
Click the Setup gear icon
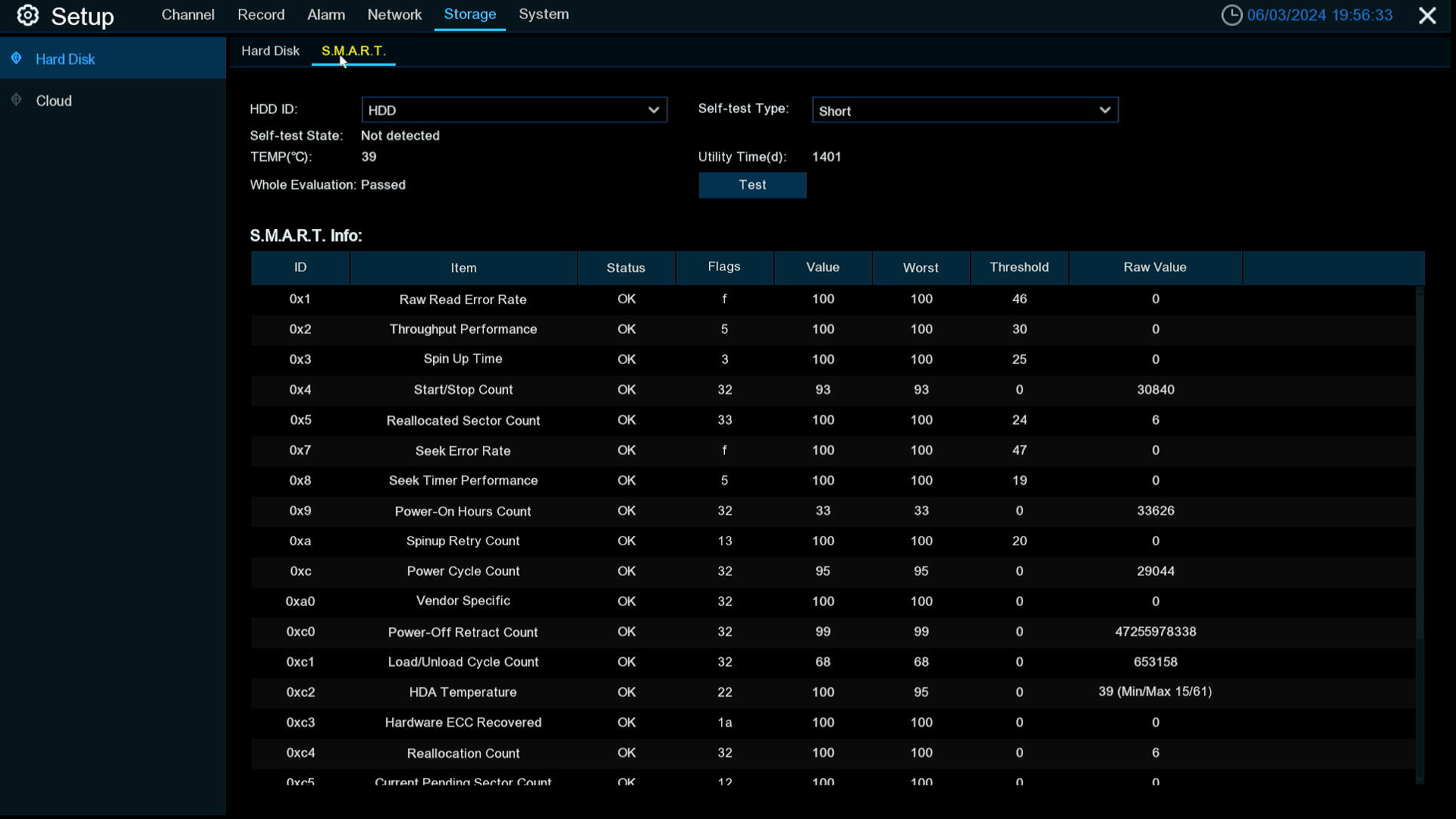28,15
